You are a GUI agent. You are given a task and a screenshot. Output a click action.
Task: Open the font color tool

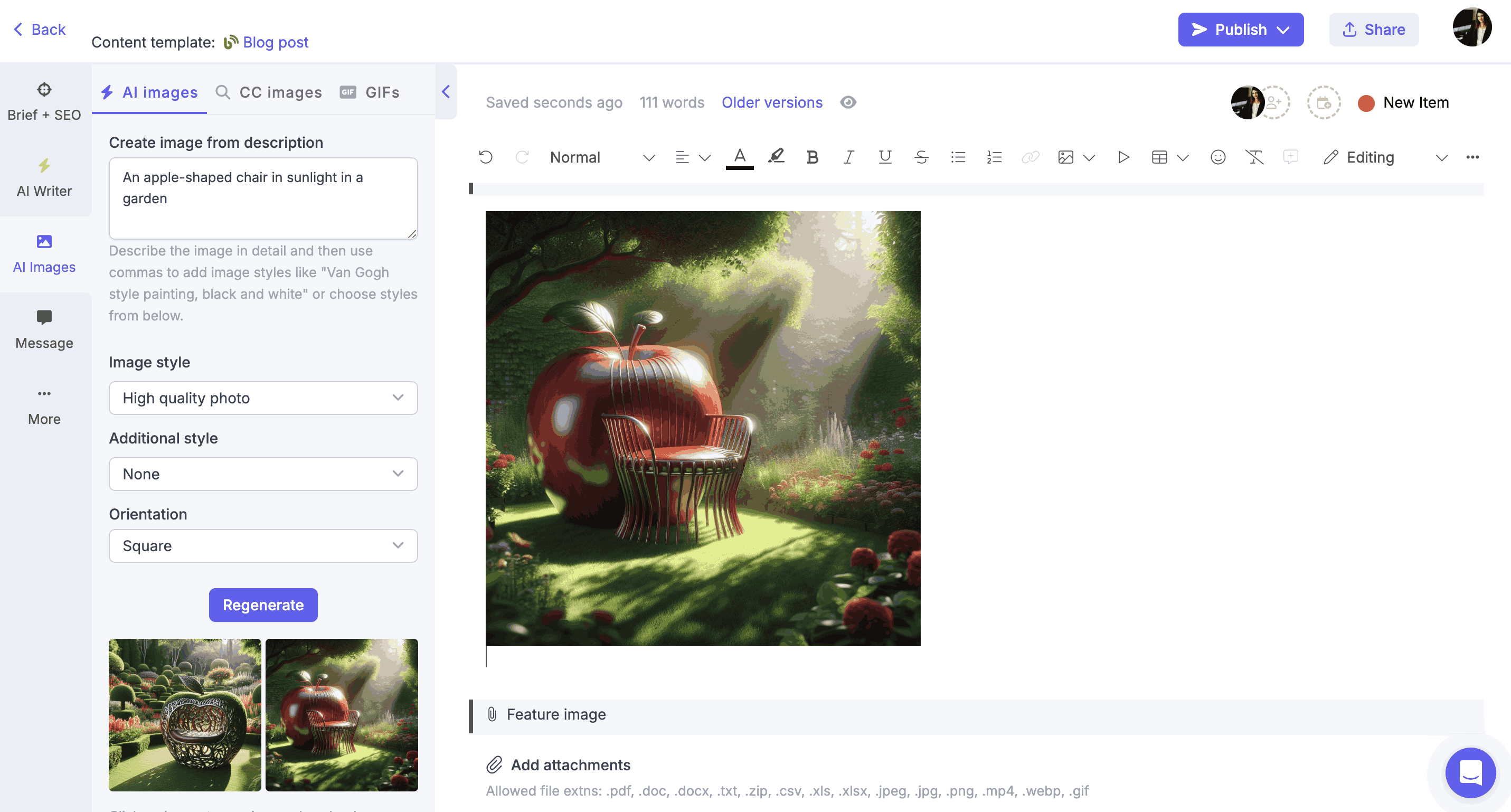point(740,157)
